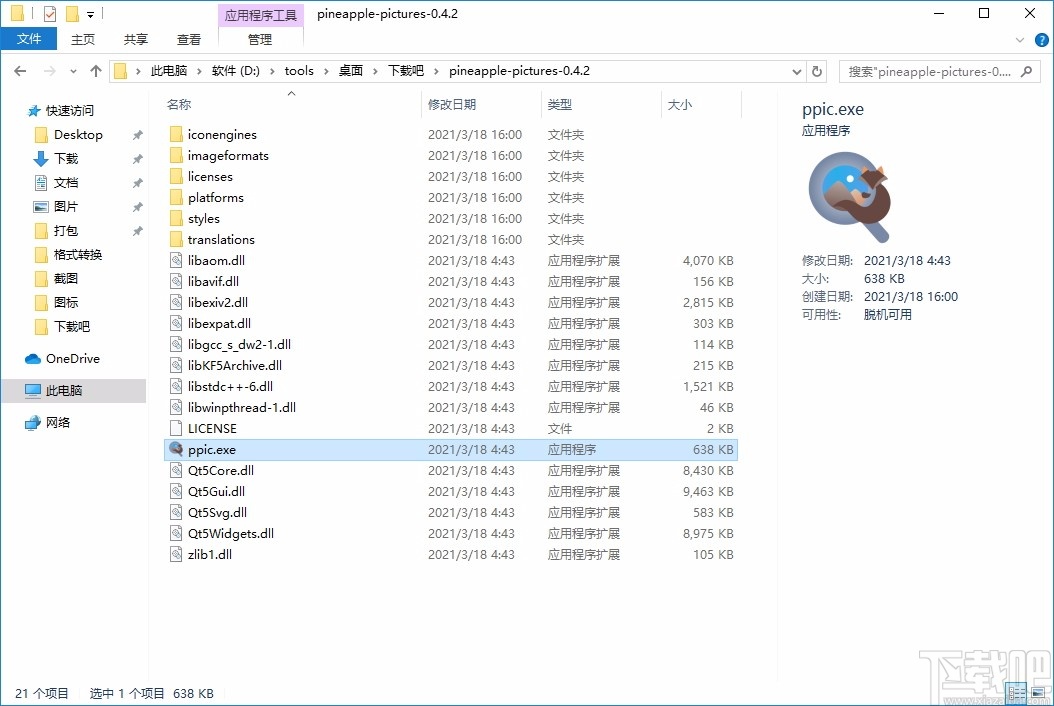Open recent locations dropdown arrow
Screen dimensions: 1054x706
tap(73, 71)
